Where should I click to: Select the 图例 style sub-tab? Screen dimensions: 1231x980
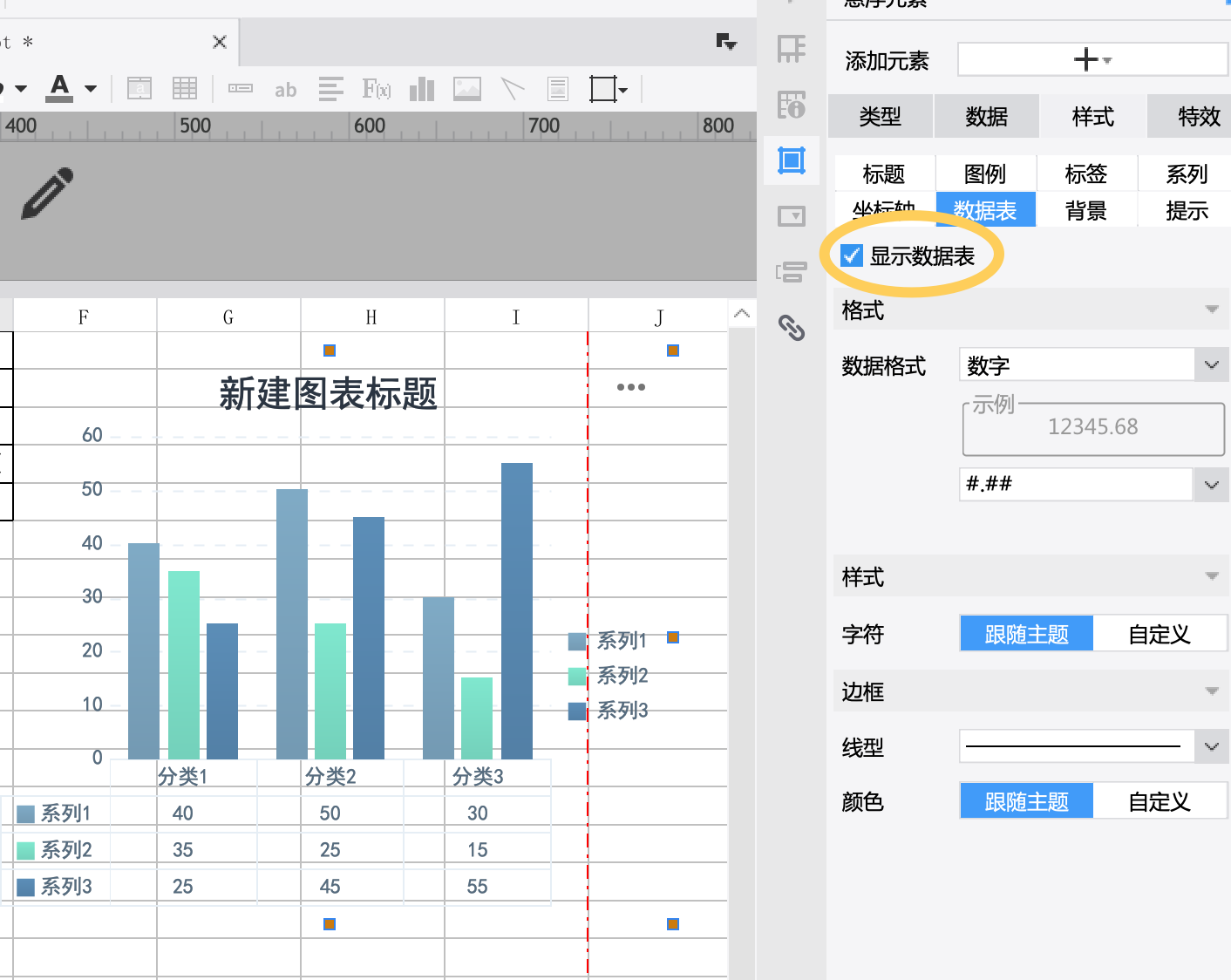[x=985, y=174]
